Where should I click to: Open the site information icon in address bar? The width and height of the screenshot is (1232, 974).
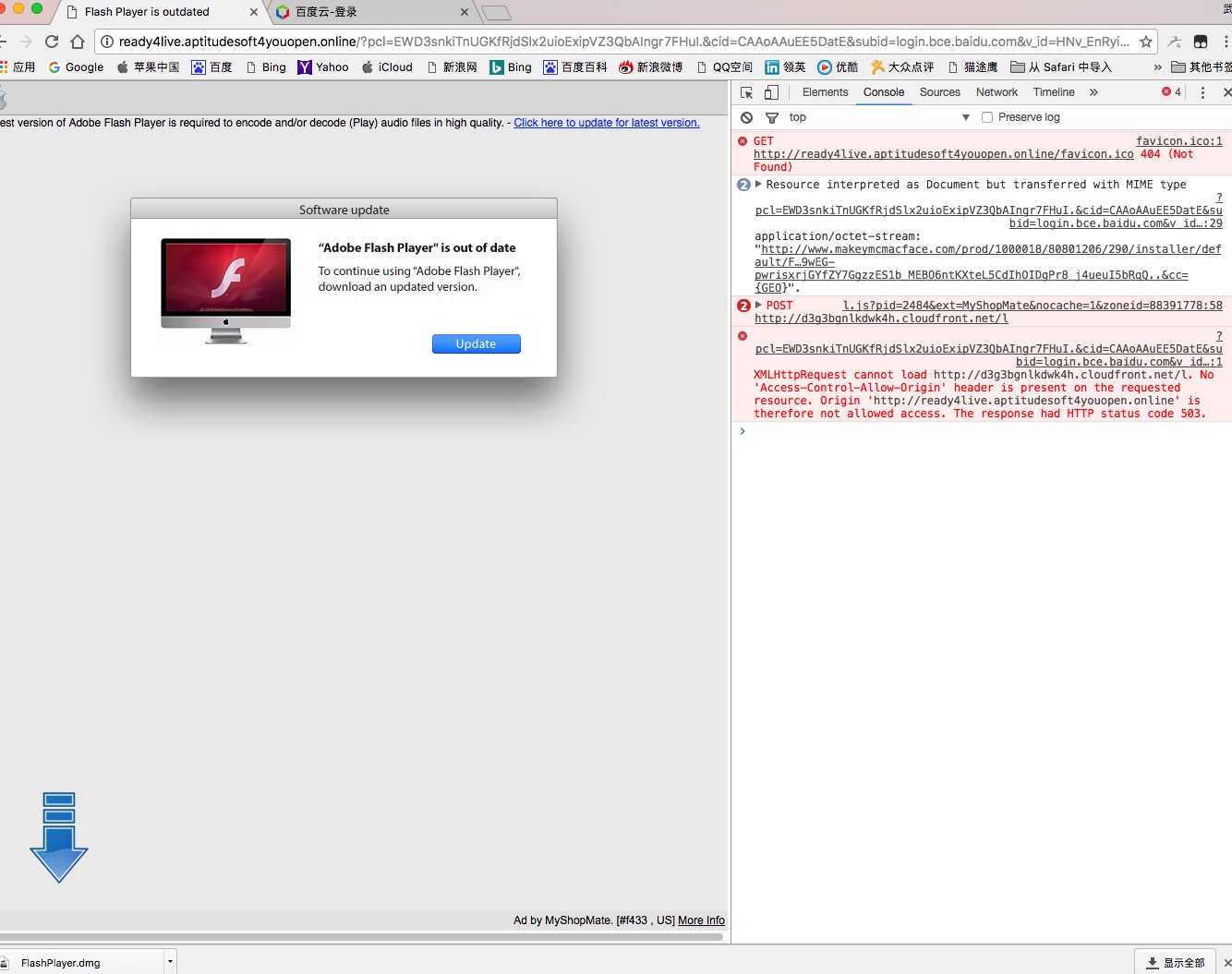(x=107, y=42)
